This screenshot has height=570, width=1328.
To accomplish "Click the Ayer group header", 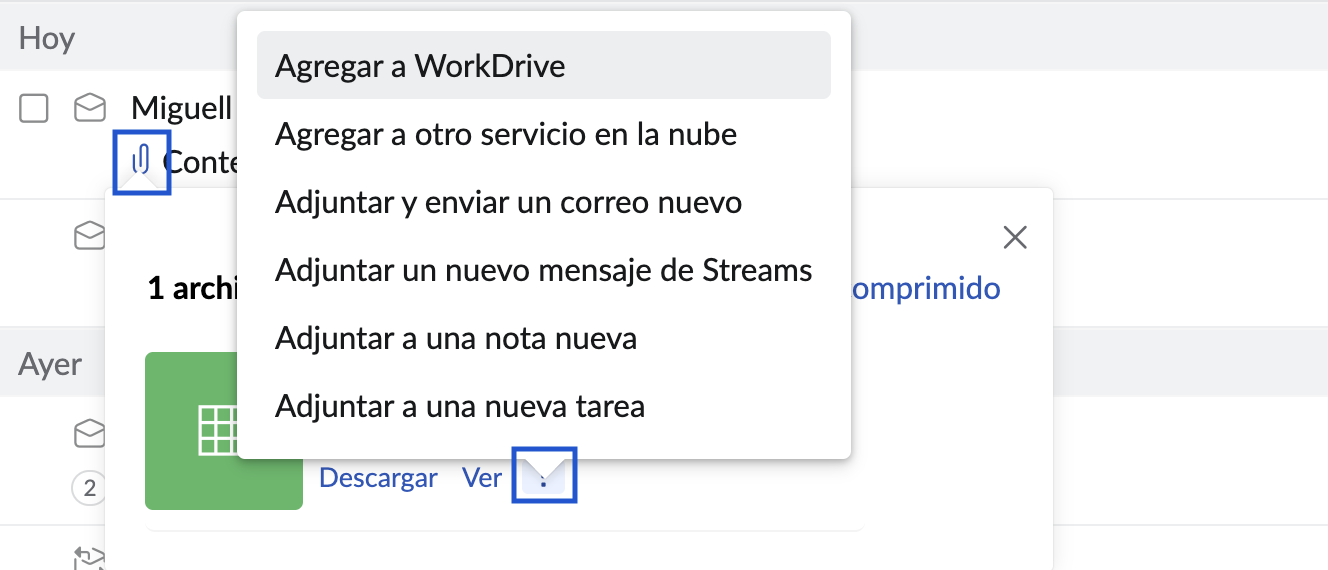I will point(50,363).
